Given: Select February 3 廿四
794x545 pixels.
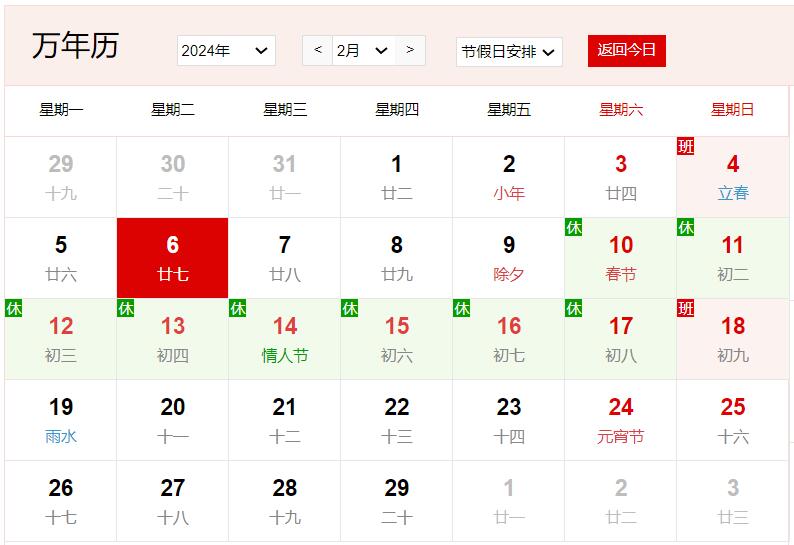Looking at the screenshot, I should click(620, 177).
